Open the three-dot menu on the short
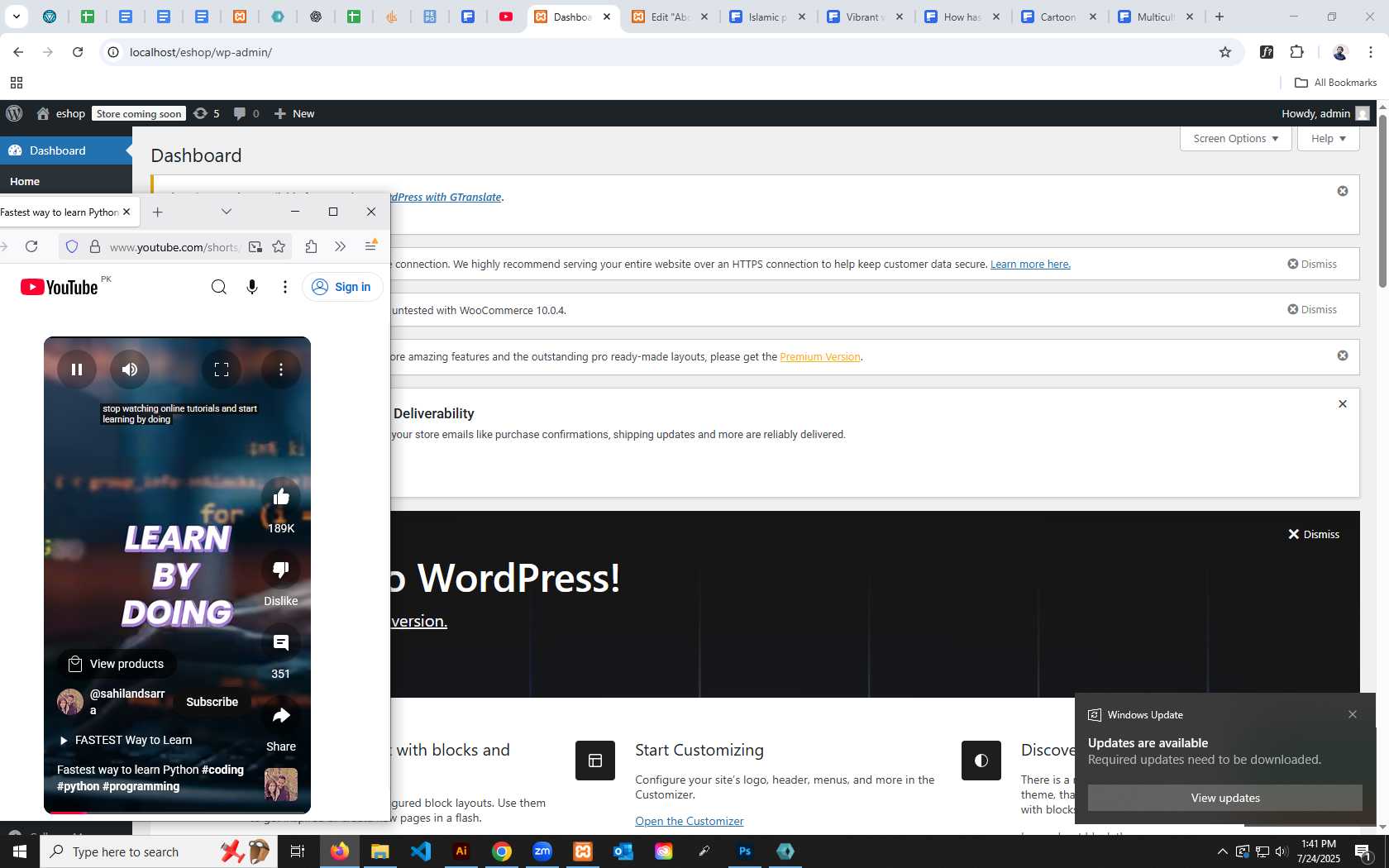1389x868 pixels. pos(281,370)
